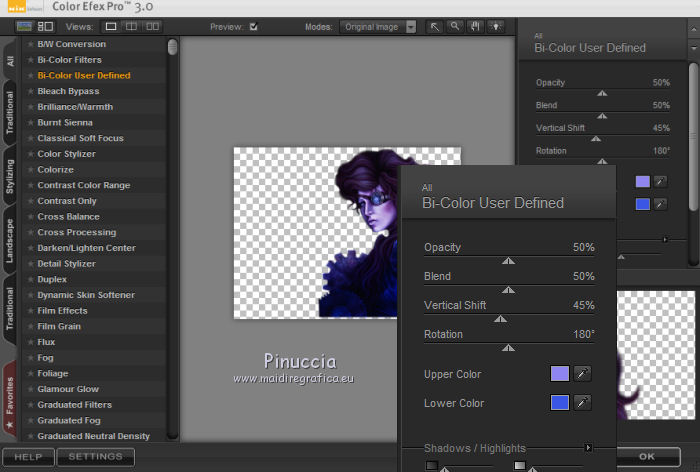Toggle favorite star for Burnt Sienna
The height and width of the screenshot is (472, 700).
coord(30,122)
